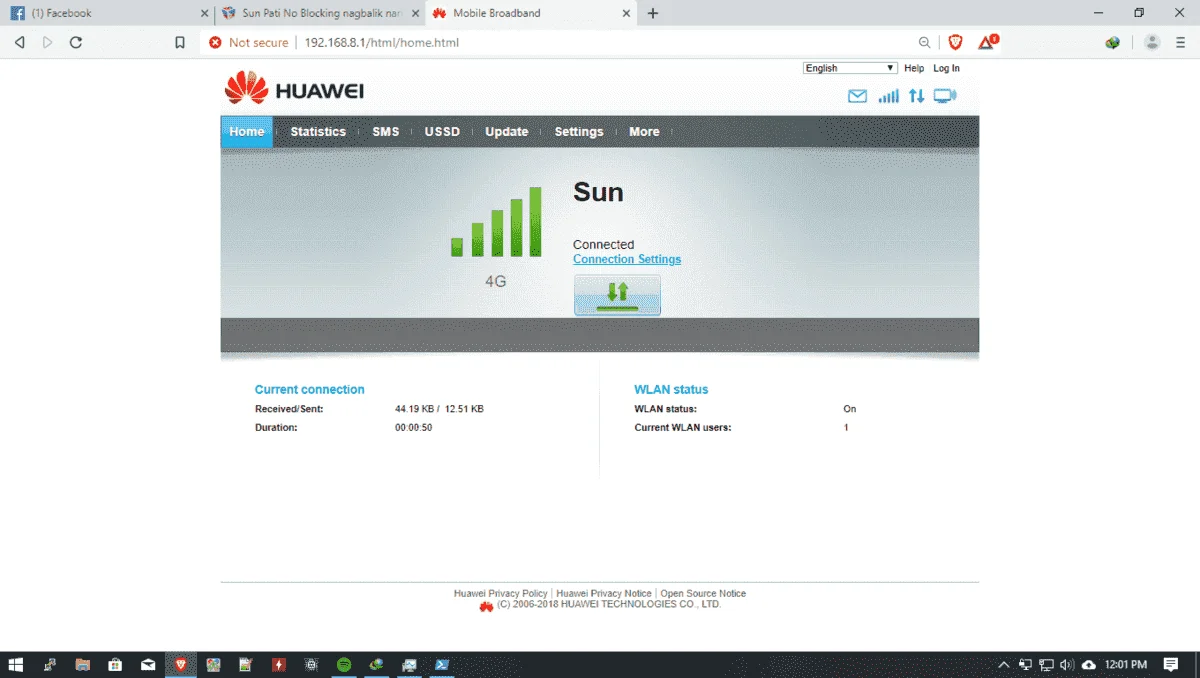1200x678 pixels.
Task: Open the browser hamburger menu
Action: point(1181,42)
